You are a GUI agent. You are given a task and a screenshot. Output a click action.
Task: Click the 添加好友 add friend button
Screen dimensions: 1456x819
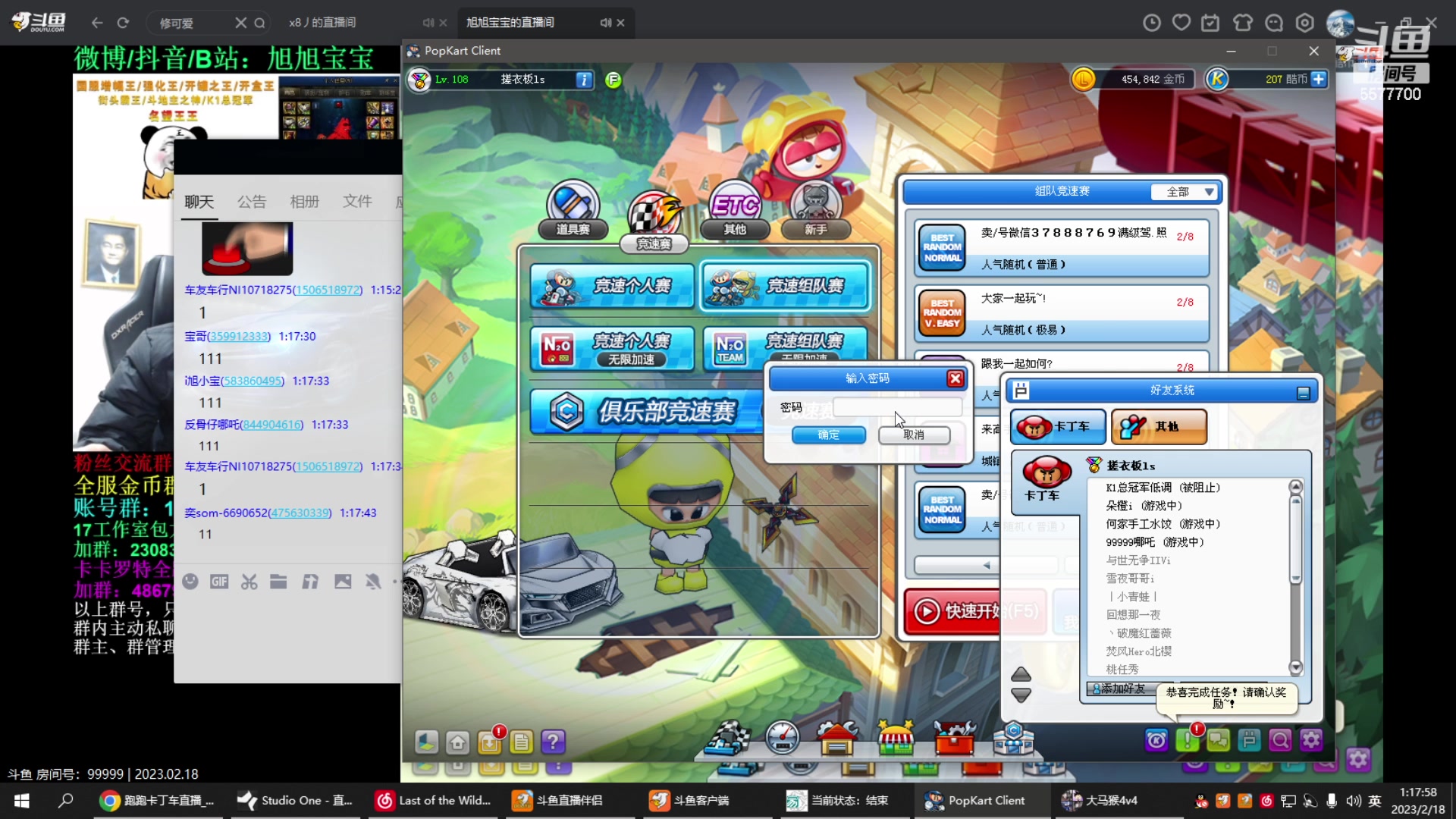1121,689
